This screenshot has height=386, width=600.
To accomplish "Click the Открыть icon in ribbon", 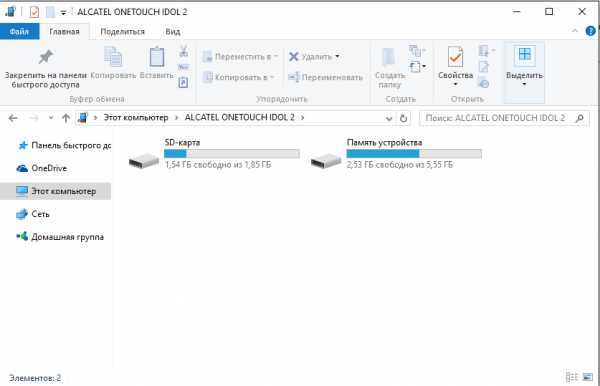I will [484, 50].
